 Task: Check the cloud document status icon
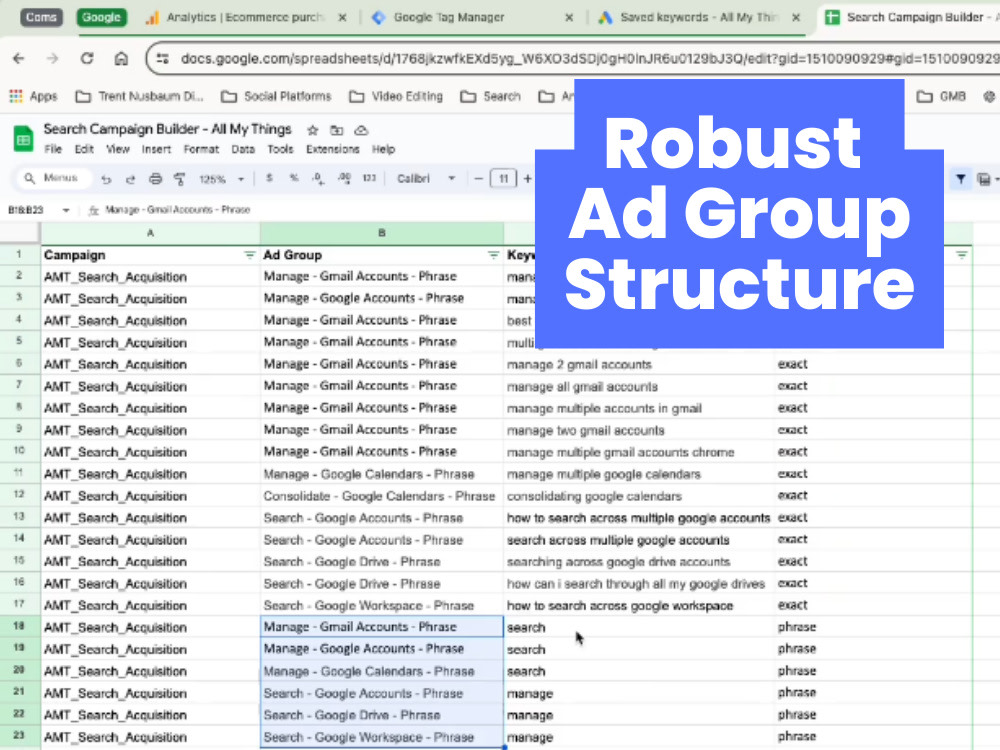[361, 130]
